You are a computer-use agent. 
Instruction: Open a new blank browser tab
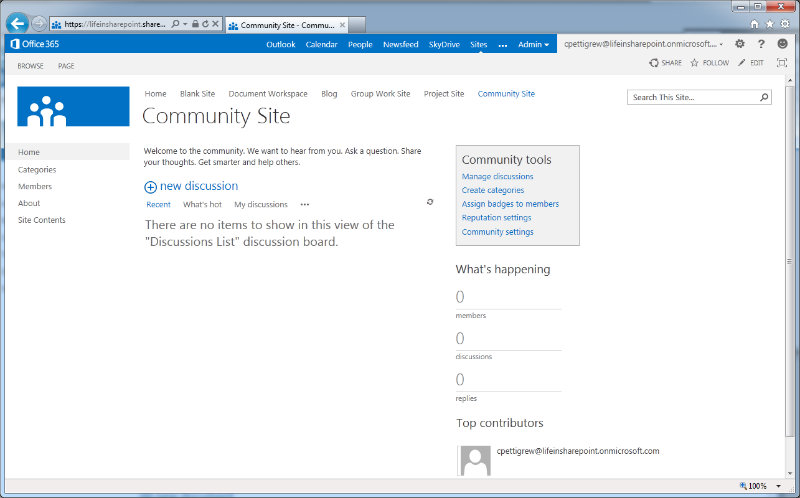[x=357, y=24]
